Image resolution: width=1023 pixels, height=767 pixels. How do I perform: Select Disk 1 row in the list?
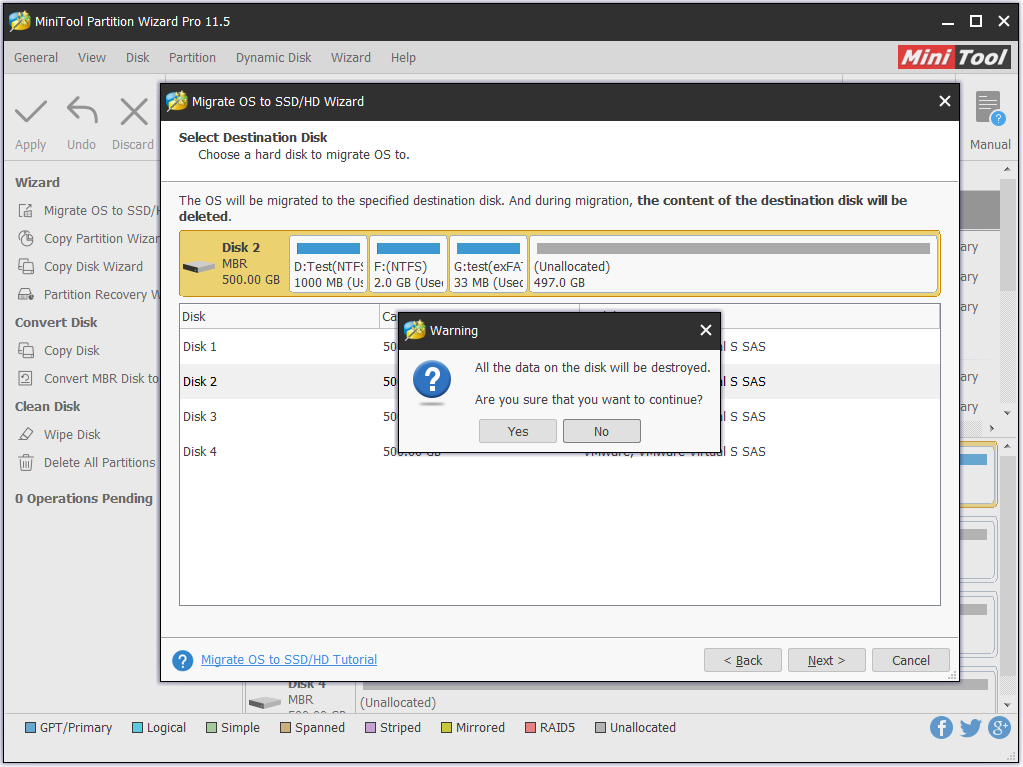pos(559,346)
